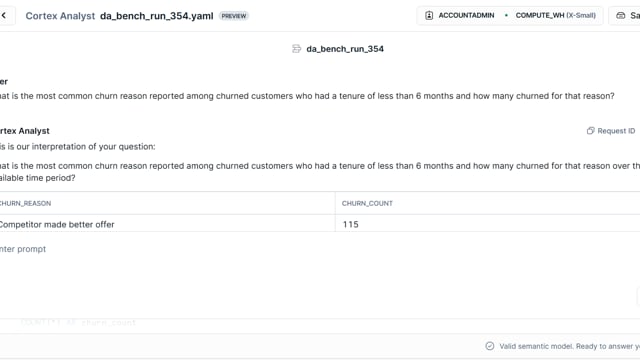The width and height of the screenshot is (640, 360).
Task: Click the valid semantic model checkmark icon
Action: coord(490,346)
